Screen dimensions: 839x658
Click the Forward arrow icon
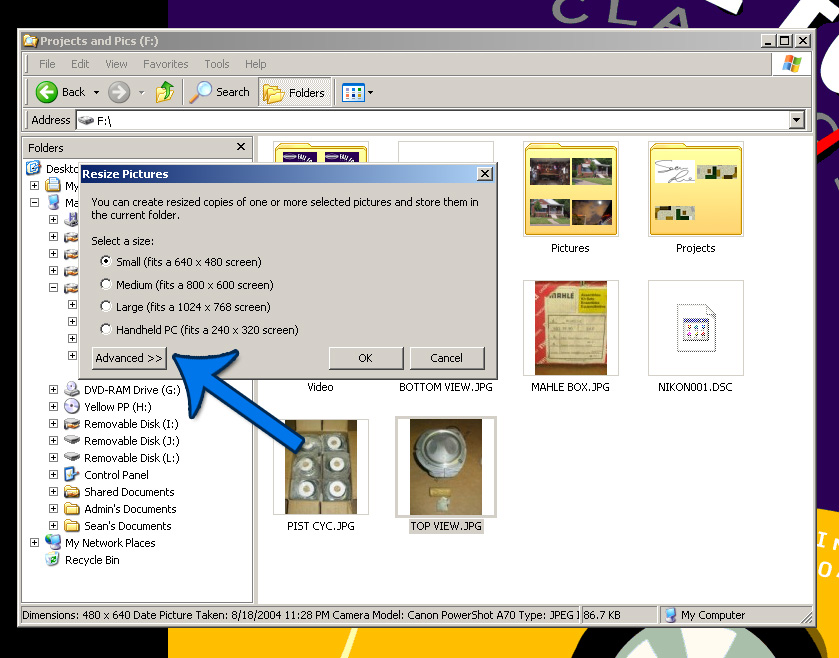[119, 92]
